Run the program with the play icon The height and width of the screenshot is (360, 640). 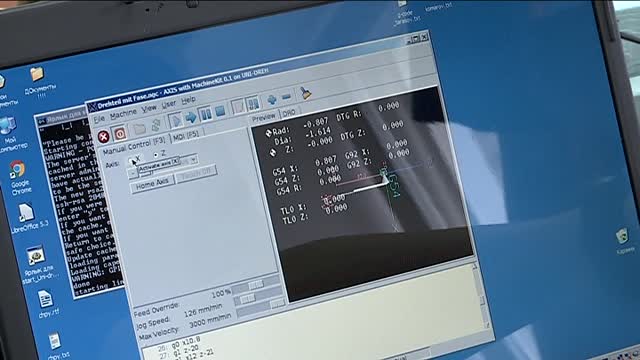175,121
